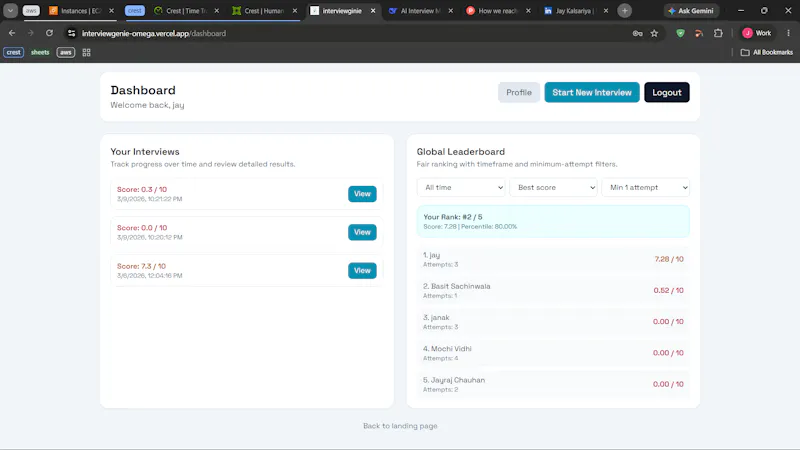The width and height of the screenshot is (800, 450).
Task: Select leaderboard row Mochi Vidhi
Action: (x=553, y=353)
